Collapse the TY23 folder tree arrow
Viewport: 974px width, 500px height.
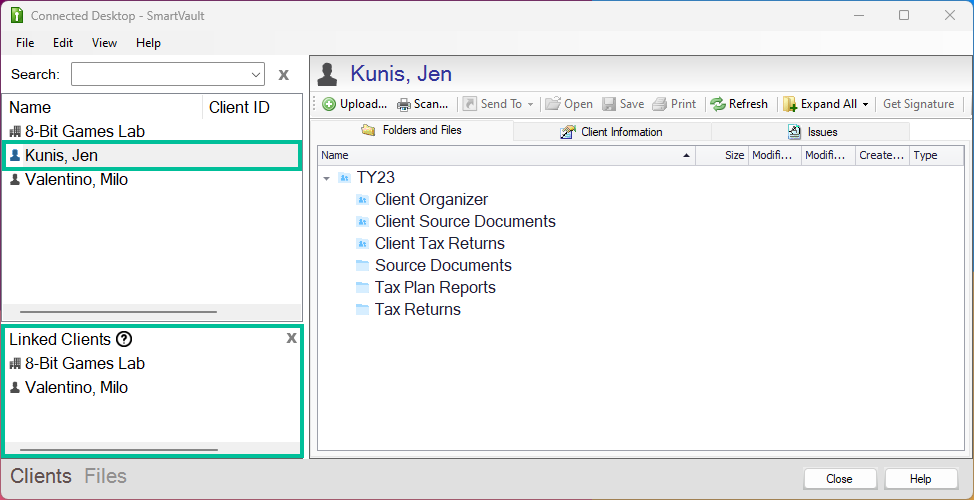tap(326, 178)
